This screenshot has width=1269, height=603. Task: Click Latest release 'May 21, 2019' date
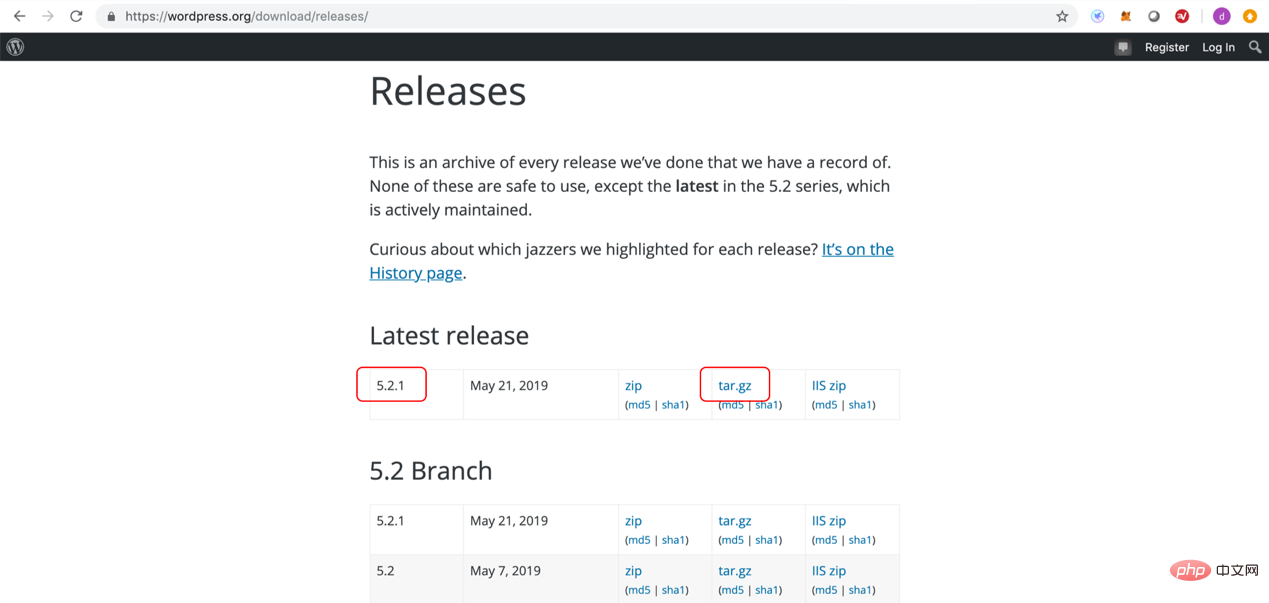tap(509, 385)
